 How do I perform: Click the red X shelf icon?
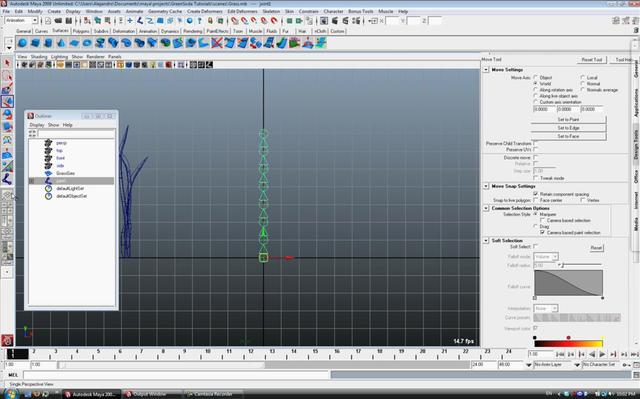217,43
